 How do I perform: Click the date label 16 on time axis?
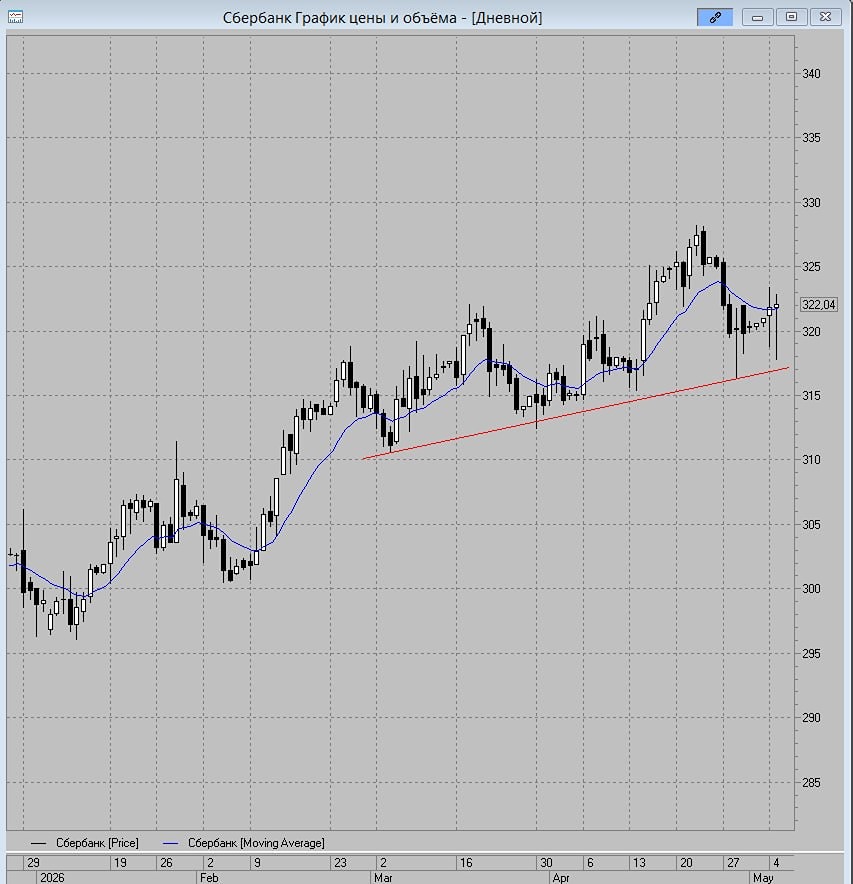coord(466,863)
